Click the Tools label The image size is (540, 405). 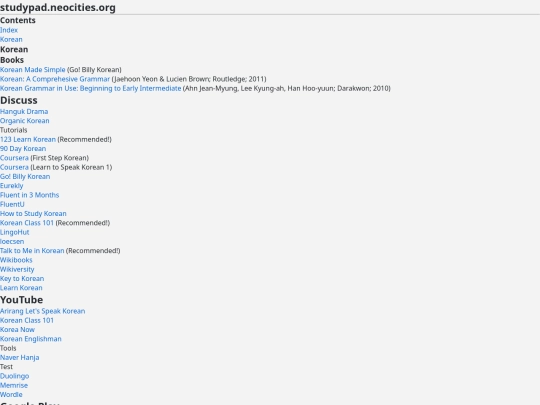point(8,349)
